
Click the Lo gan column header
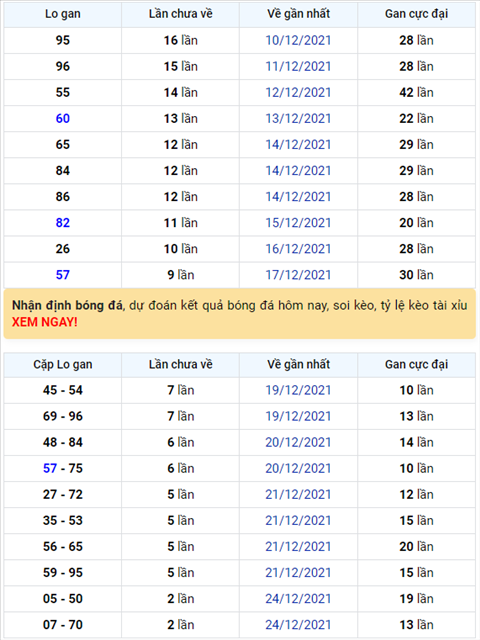point(63,14)
